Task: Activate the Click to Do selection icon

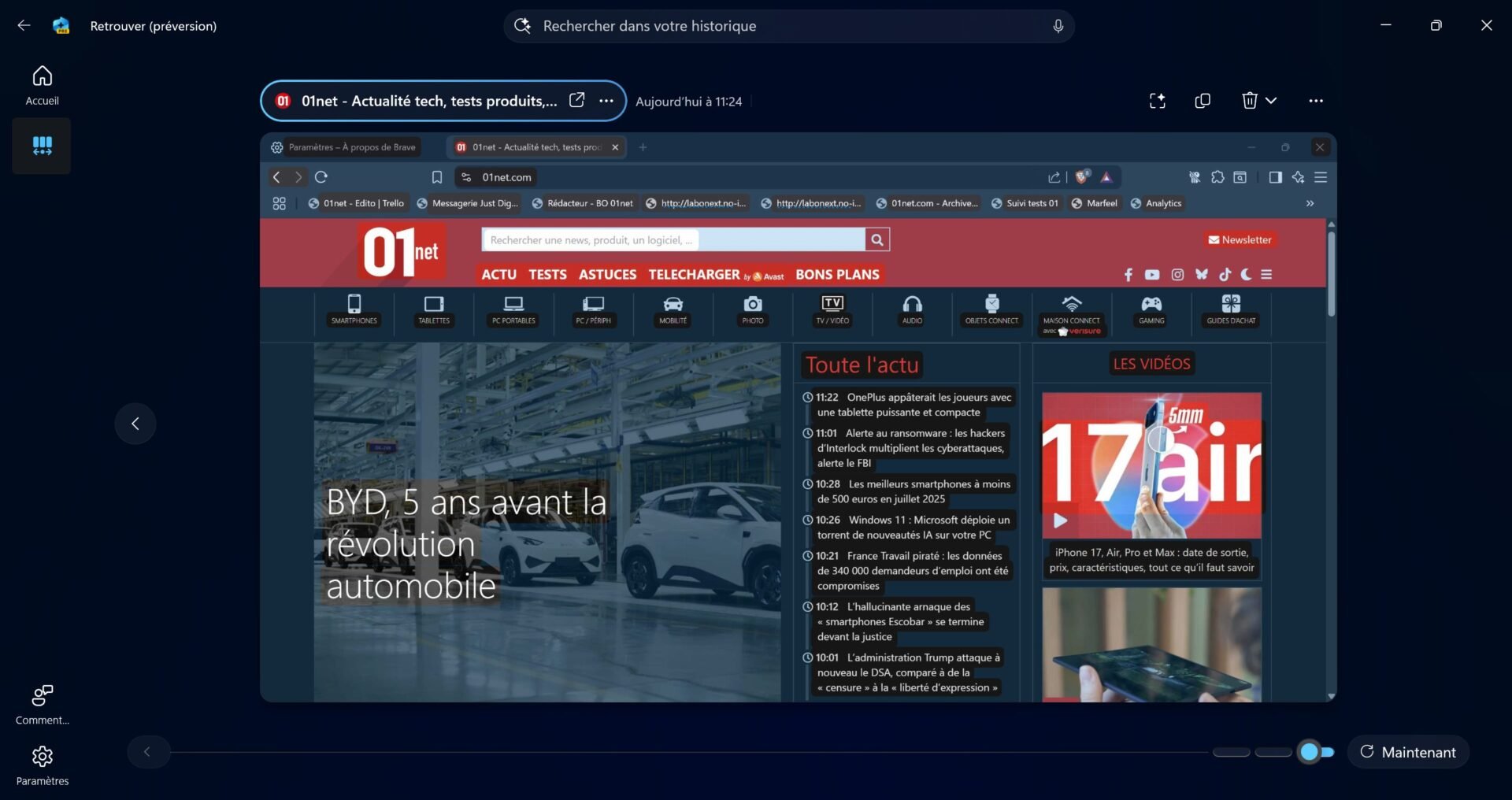Action: [1157, 101]
